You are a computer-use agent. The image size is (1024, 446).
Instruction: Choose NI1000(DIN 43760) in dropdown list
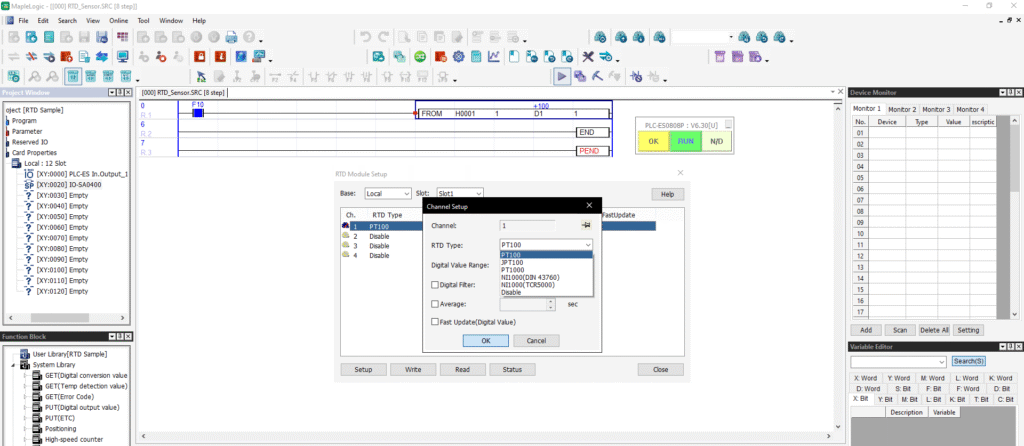tap(530, 278)
